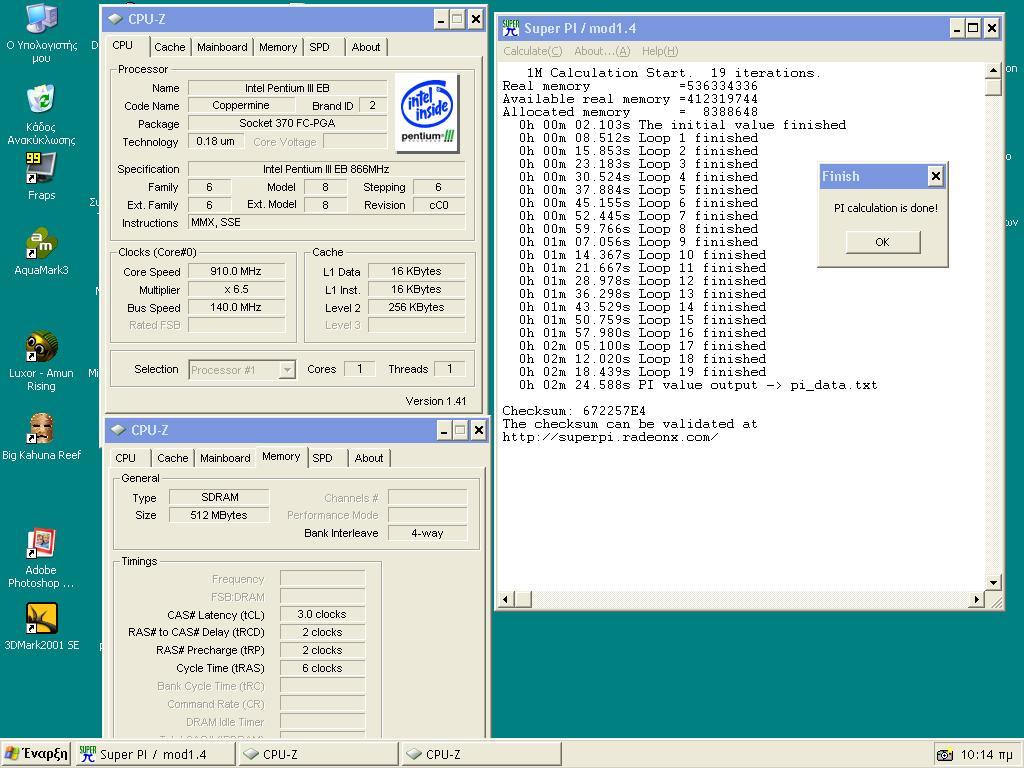Click OK in the Finish dialog

click(882, 242)
